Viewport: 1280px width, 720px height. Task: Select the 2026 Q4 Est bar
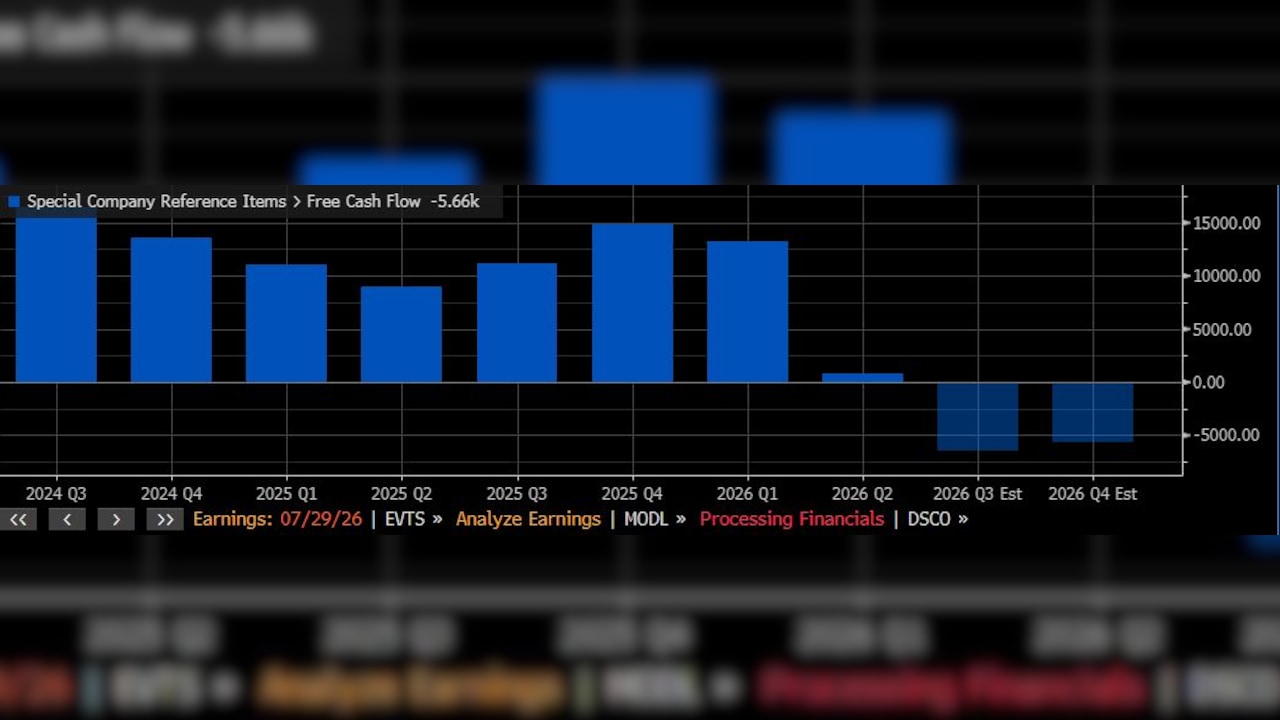tap(1093, 412)
